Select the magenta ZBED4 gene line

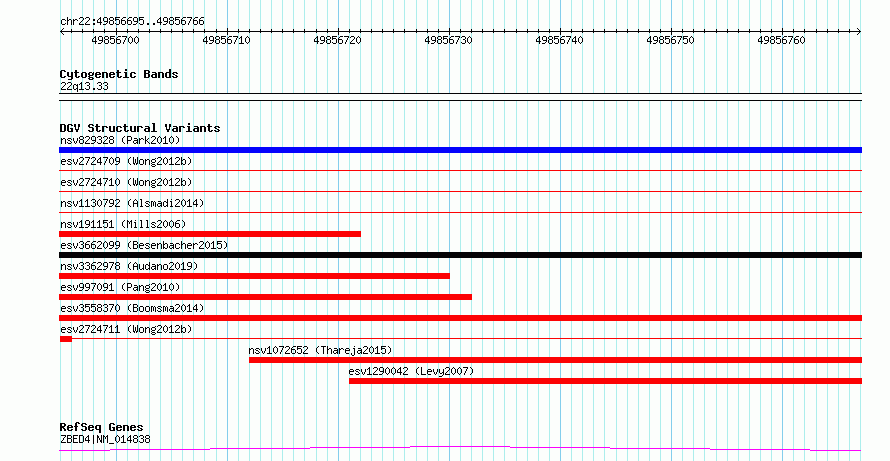click(460, 449)
